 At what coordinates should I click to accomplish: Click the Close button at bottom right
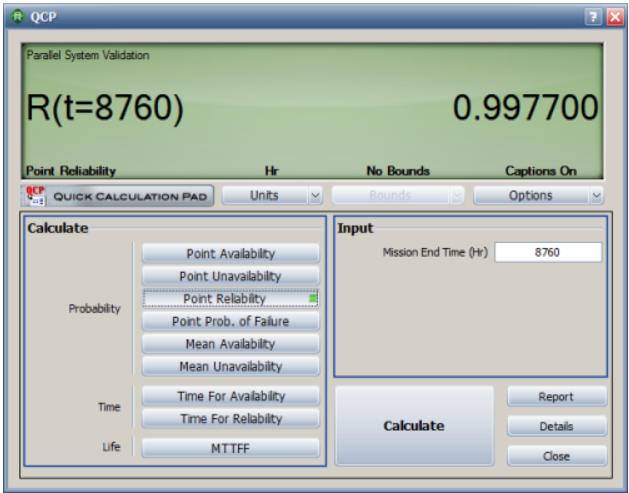click(557, 456)
